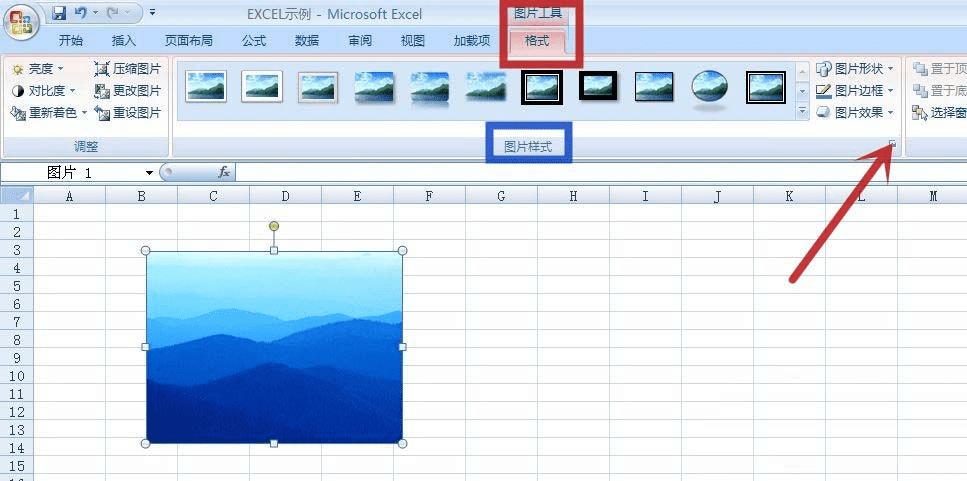
Task: Open the 亮度 brightness dropdown
Action: click(x=37, y=68)
